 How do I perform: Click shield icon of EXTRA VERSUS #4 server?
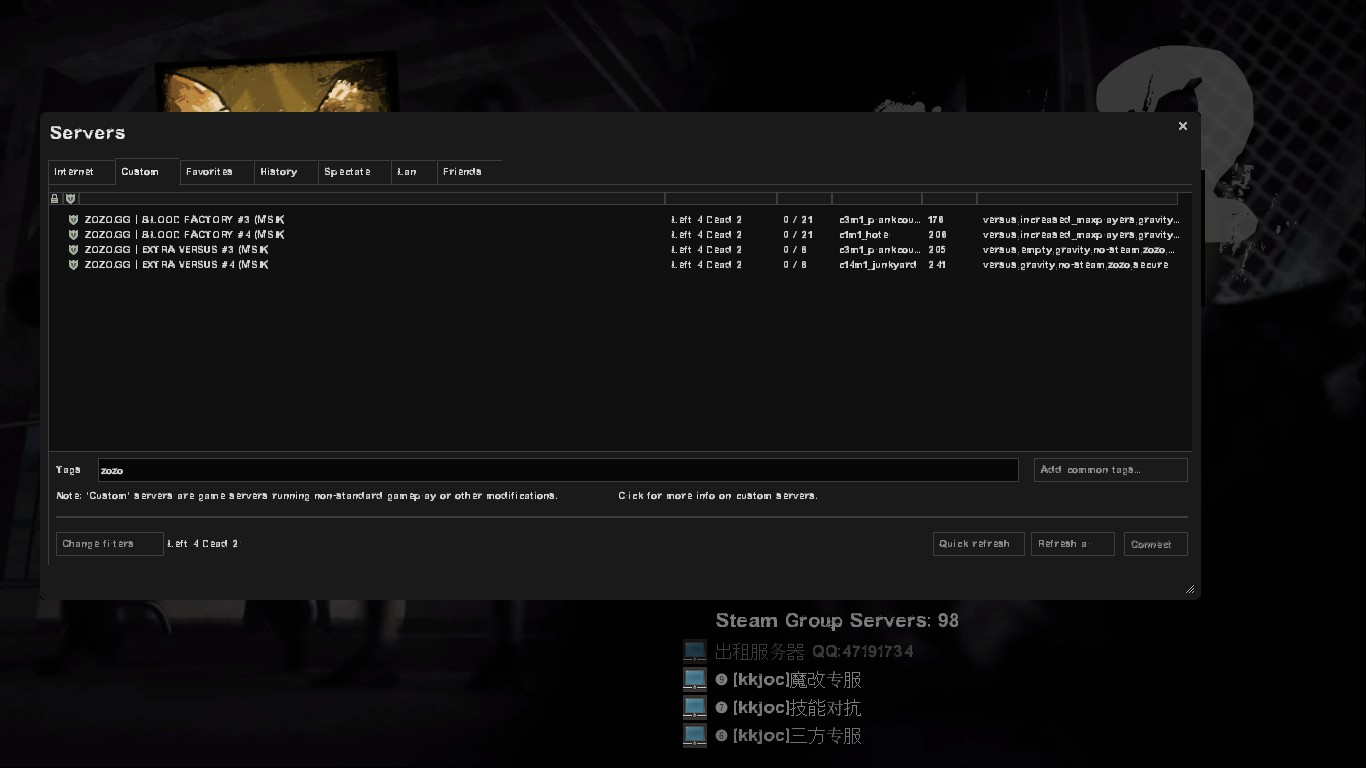coord(73,265)
